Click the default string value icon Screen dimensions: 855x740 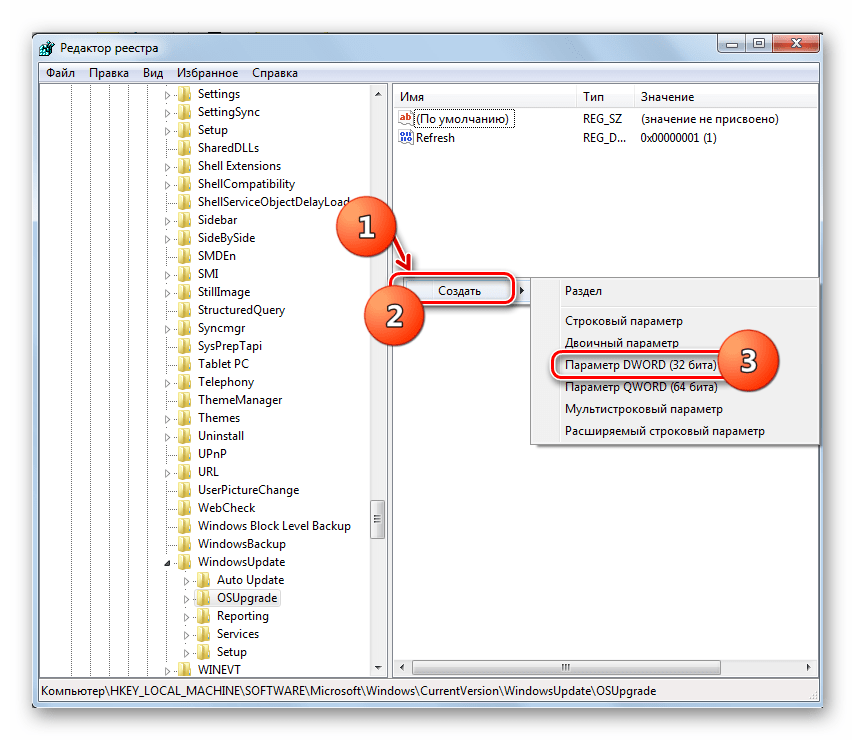[406, 119]
